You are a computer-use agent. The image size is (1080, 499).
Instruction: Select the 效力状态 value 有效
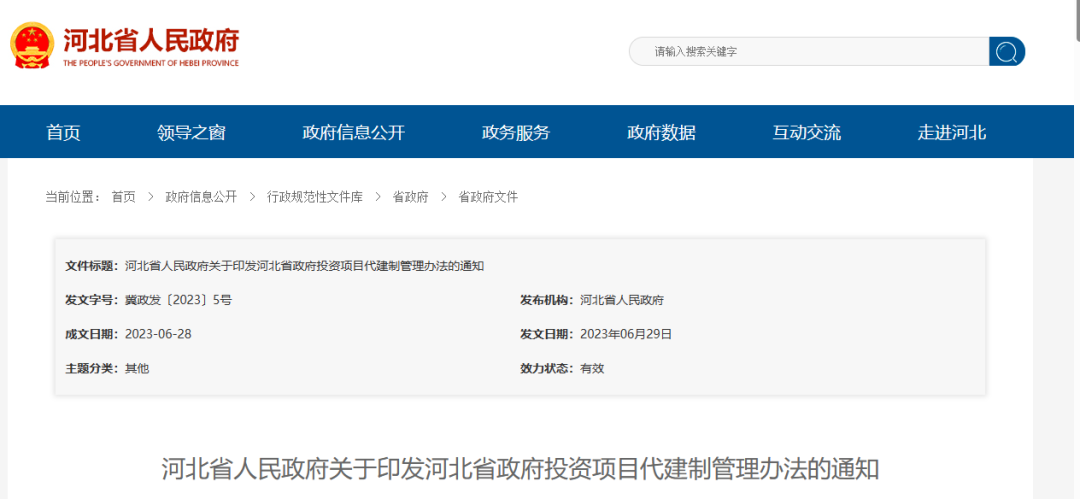click(x=592, y=368)
